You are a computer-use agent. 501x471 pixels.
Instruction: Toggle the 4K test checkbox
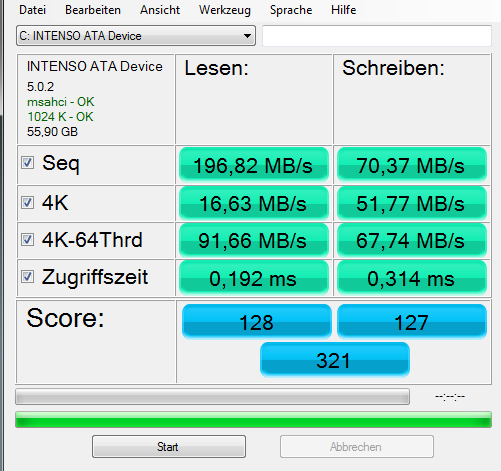[x=27, y=202]
